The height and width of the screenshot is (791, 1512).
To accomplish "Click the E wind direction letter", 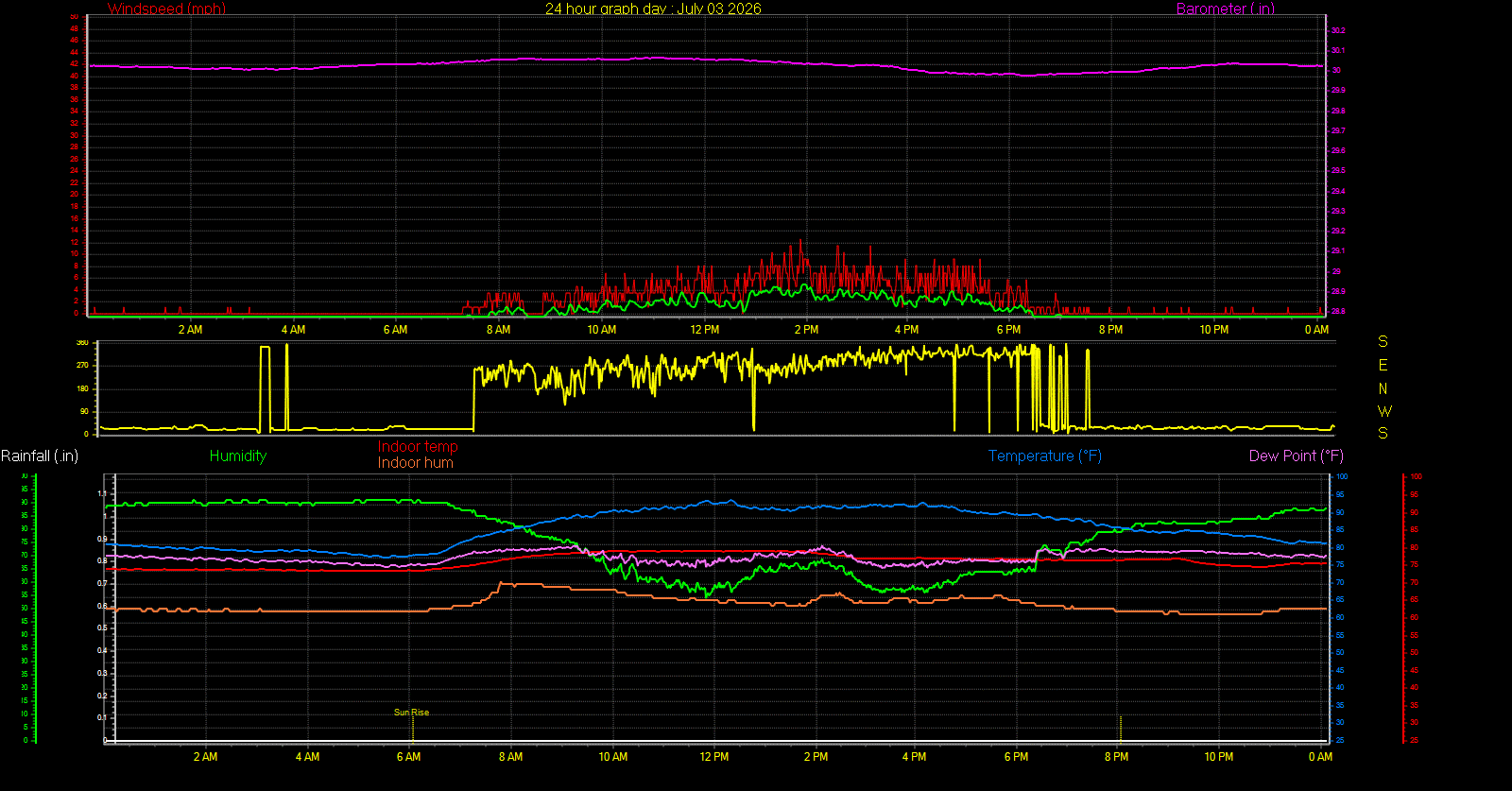I will pos(1383,365).
